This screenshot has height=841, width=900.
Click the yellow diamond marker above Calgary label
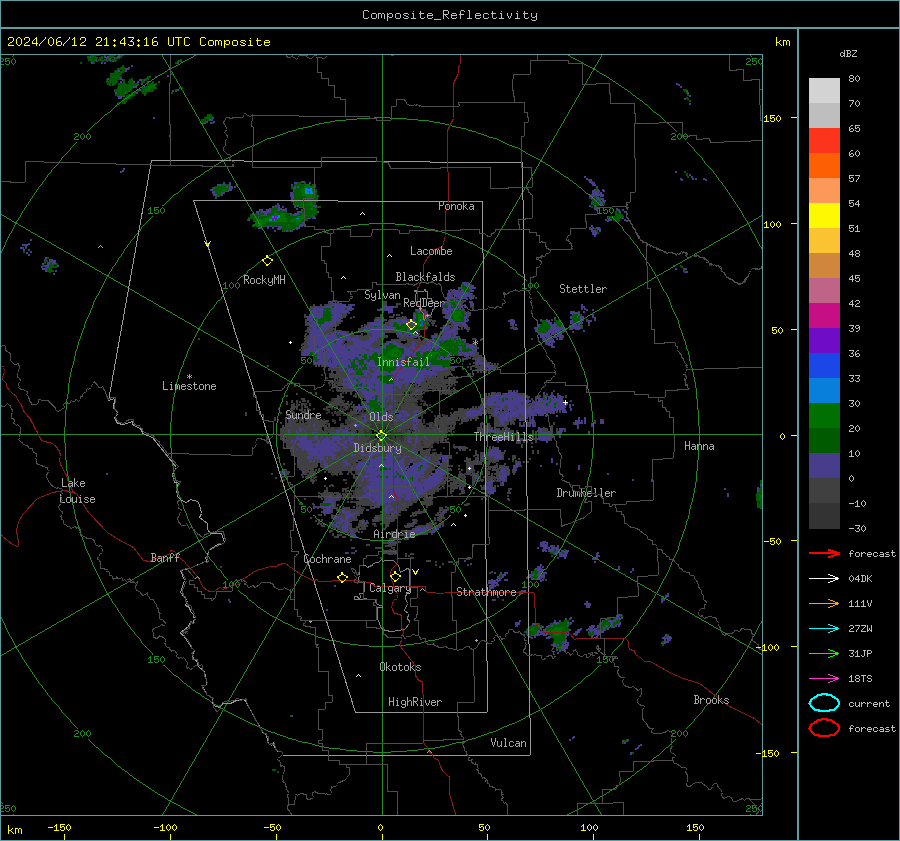pos(395,576)
